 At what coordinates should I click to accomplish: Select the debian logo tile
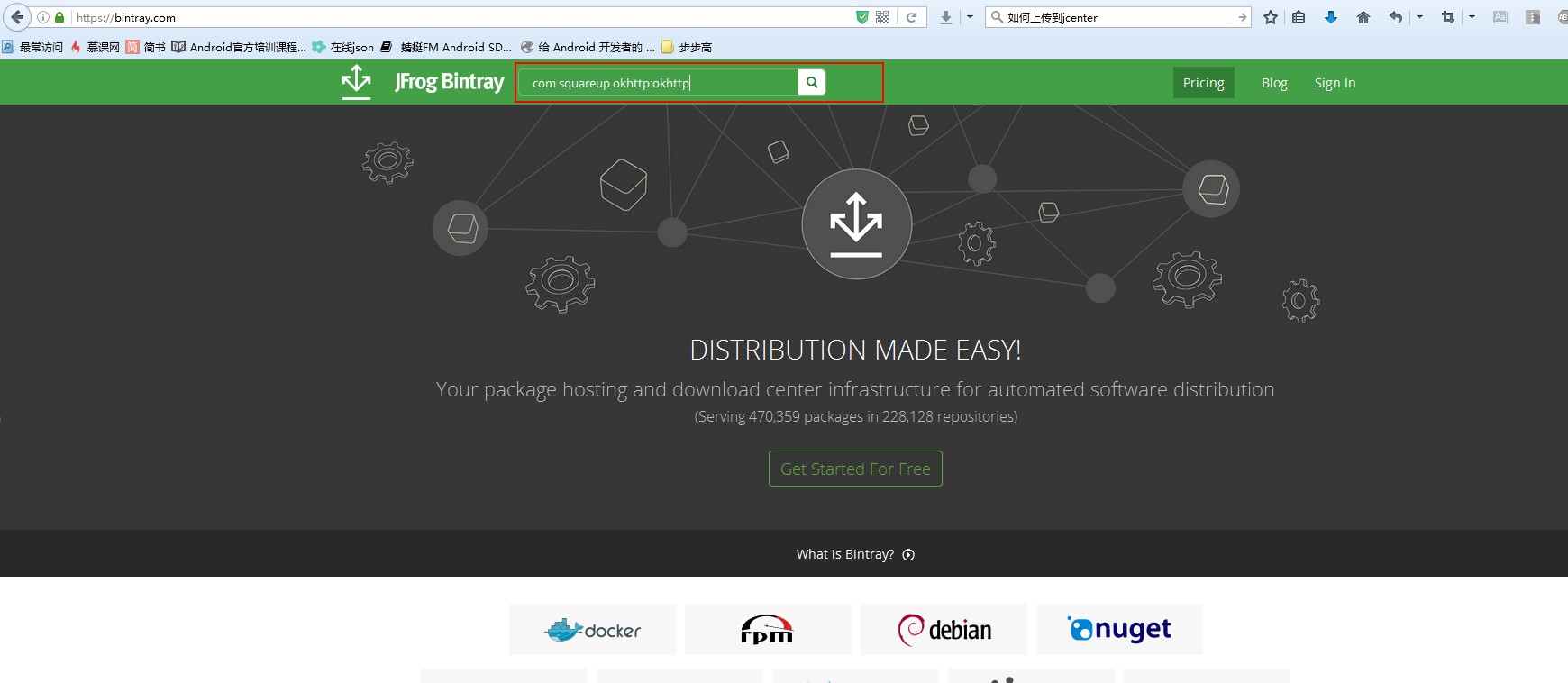(x=944, y=629)
